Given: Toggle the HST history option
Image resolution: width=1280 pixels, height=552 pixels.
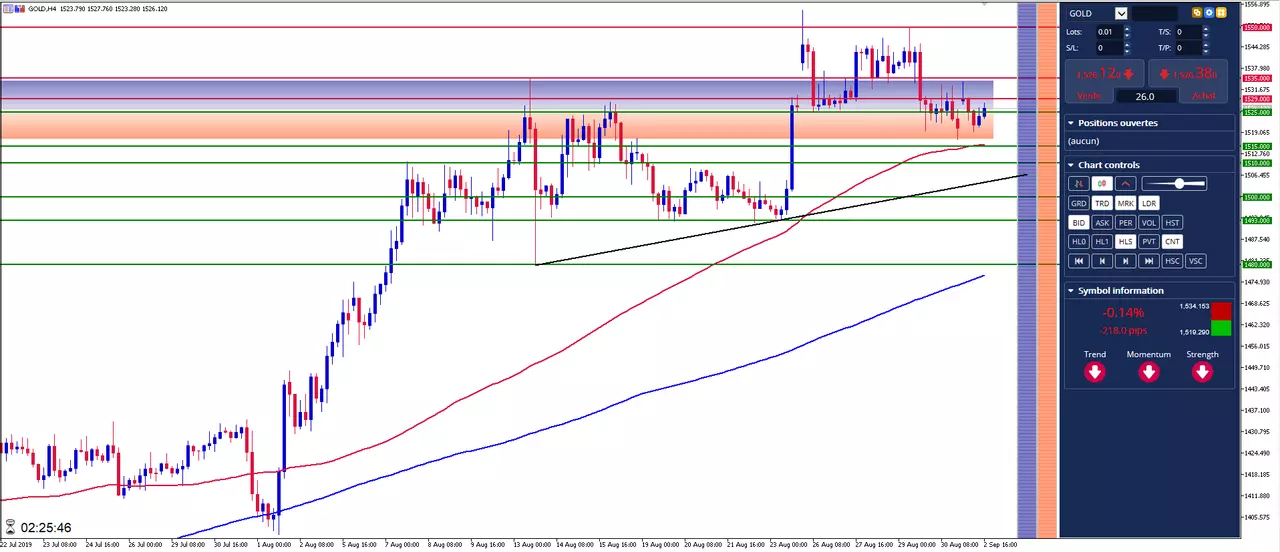Looking at the screenshot, I should point(1173,223).
